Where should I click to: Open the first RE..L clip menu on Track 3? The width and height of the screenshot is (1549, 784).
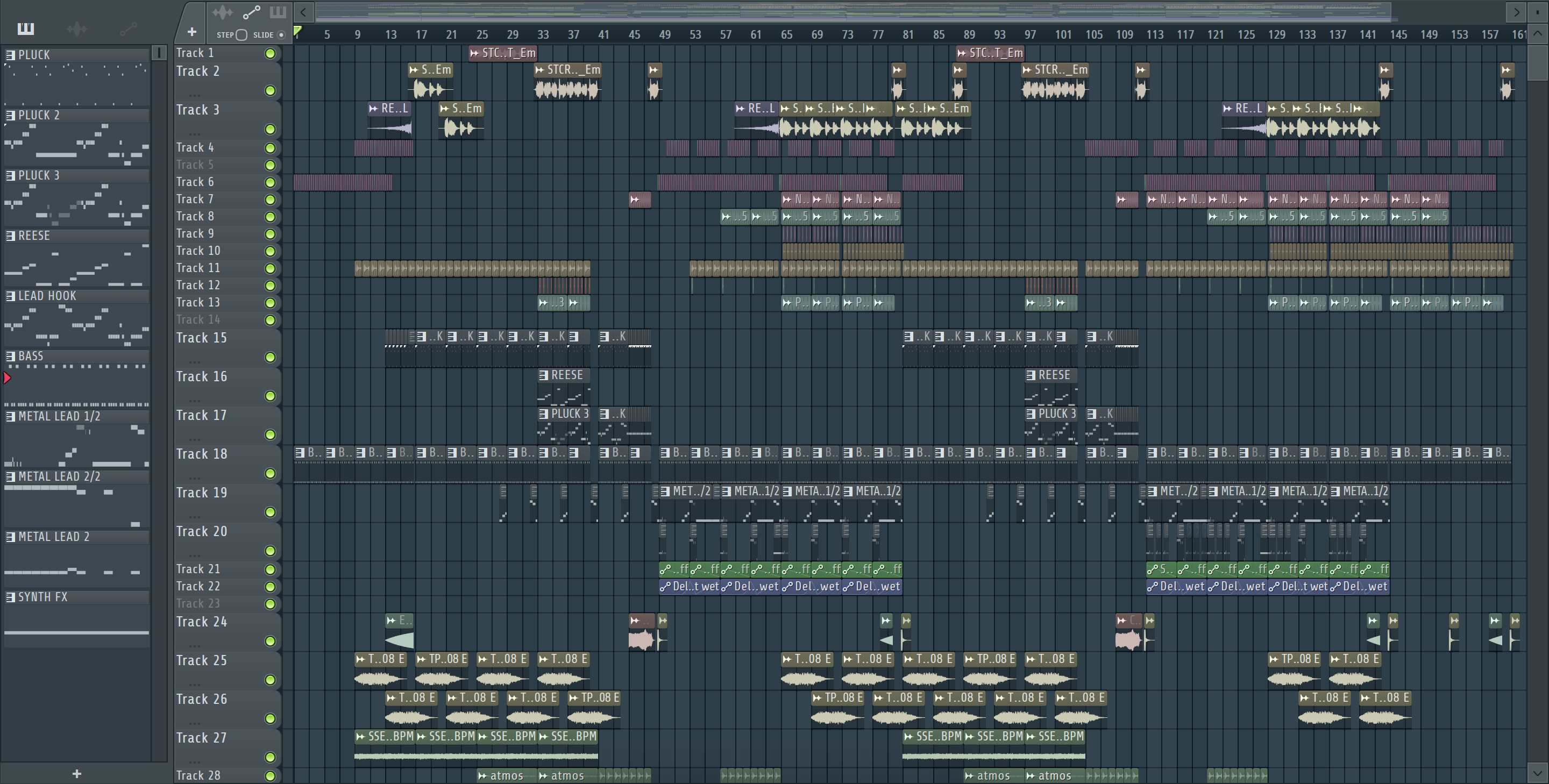(373, 109)
